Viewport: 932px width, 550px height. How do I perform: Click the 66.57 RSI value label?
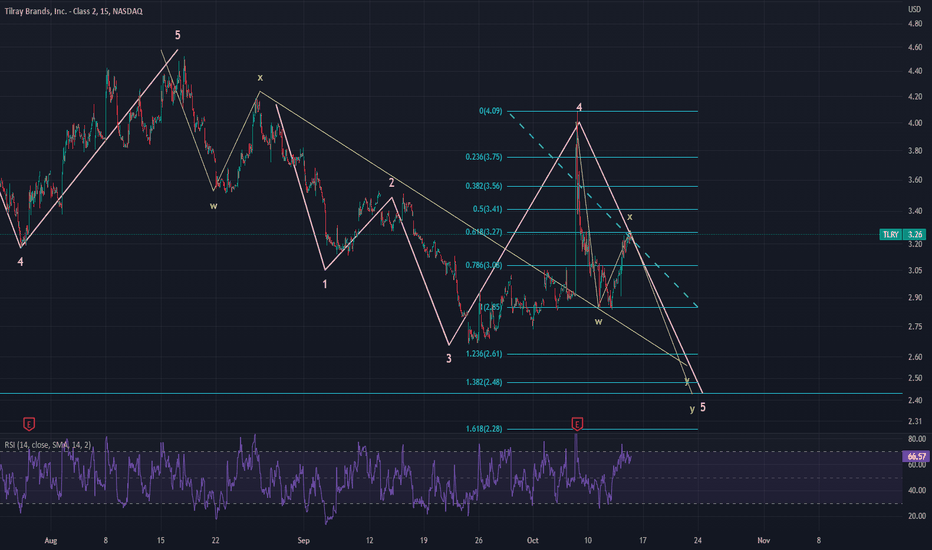915,457
